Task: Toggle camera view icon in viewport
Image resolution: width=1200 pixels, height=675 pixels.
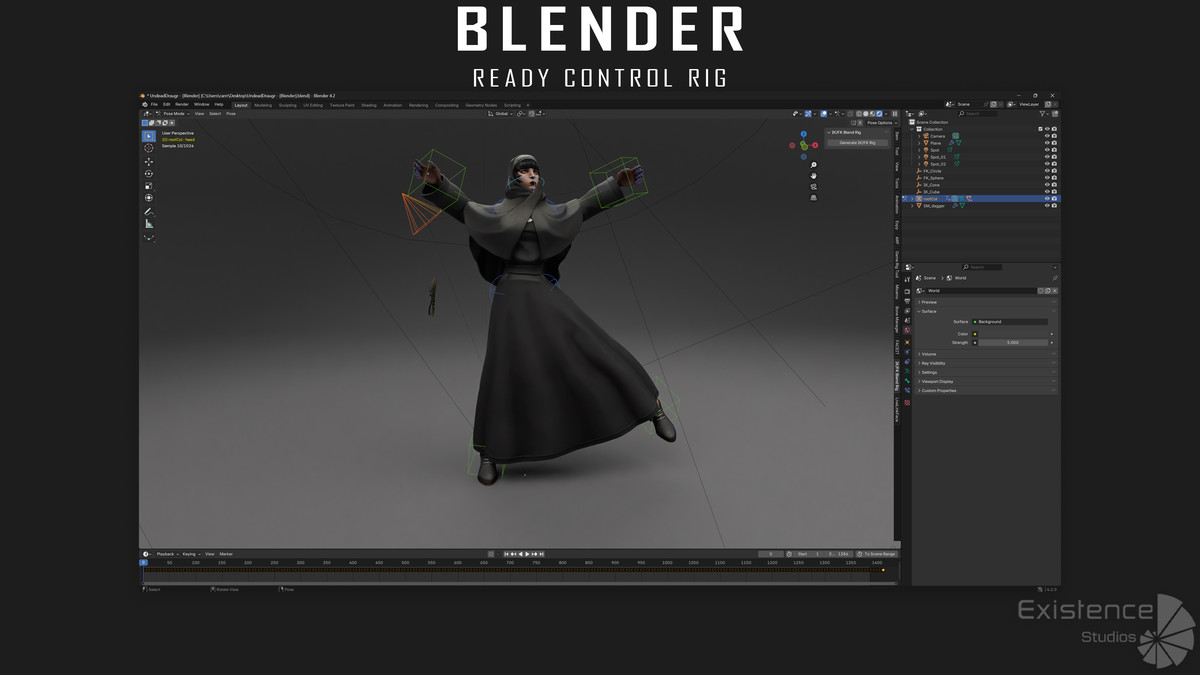Action: click(x=813, y=186)
